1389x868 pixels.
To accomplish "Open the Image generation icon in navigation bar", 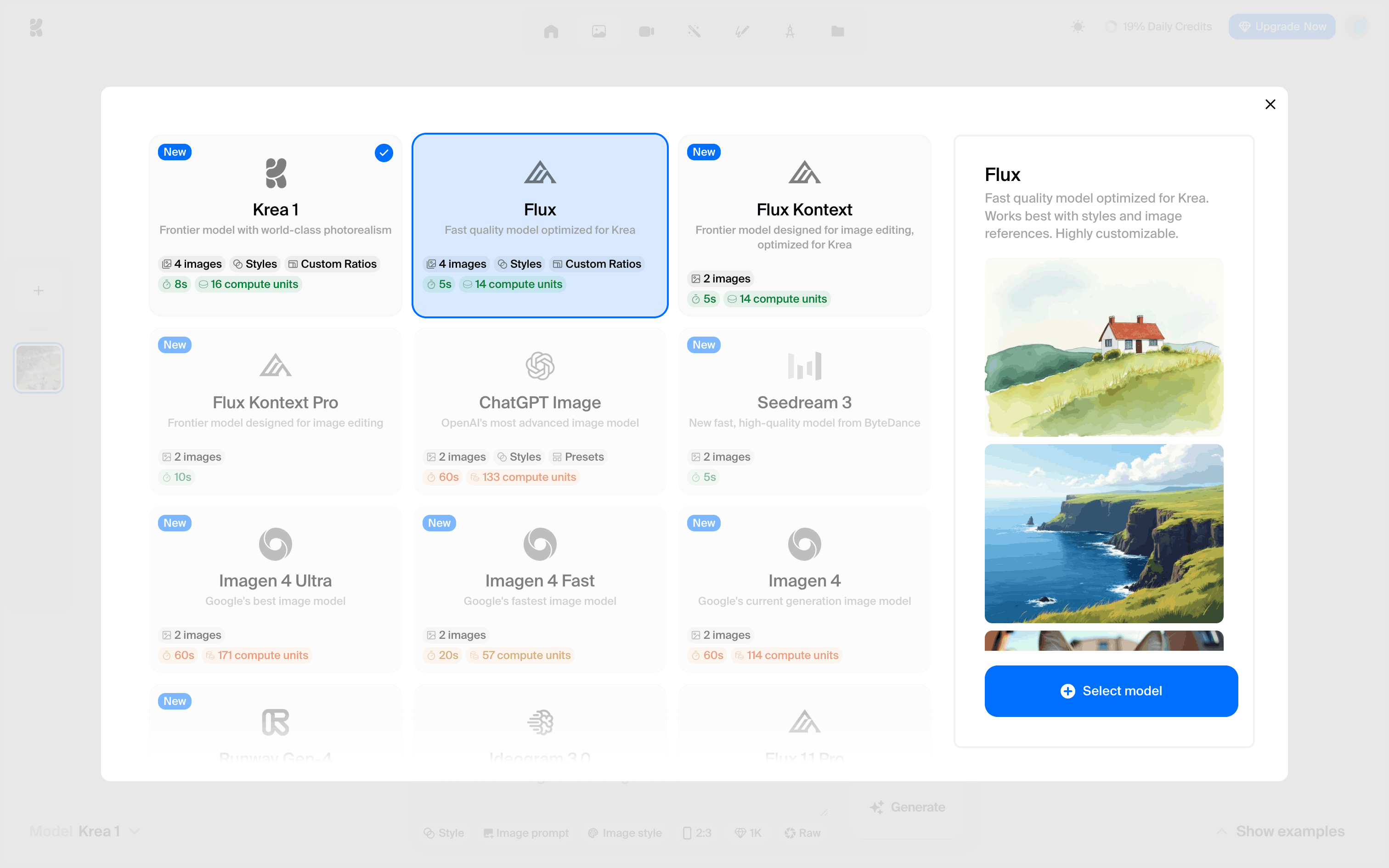I will coord(599,31).
